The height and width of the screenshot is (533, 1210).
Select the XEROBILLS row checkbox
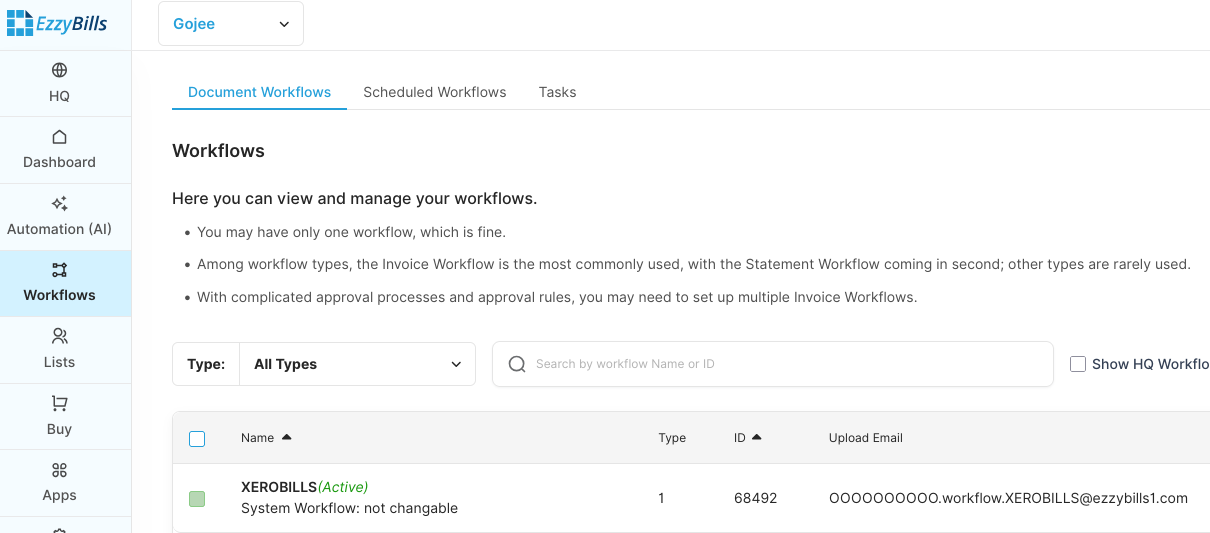point(197,498)
